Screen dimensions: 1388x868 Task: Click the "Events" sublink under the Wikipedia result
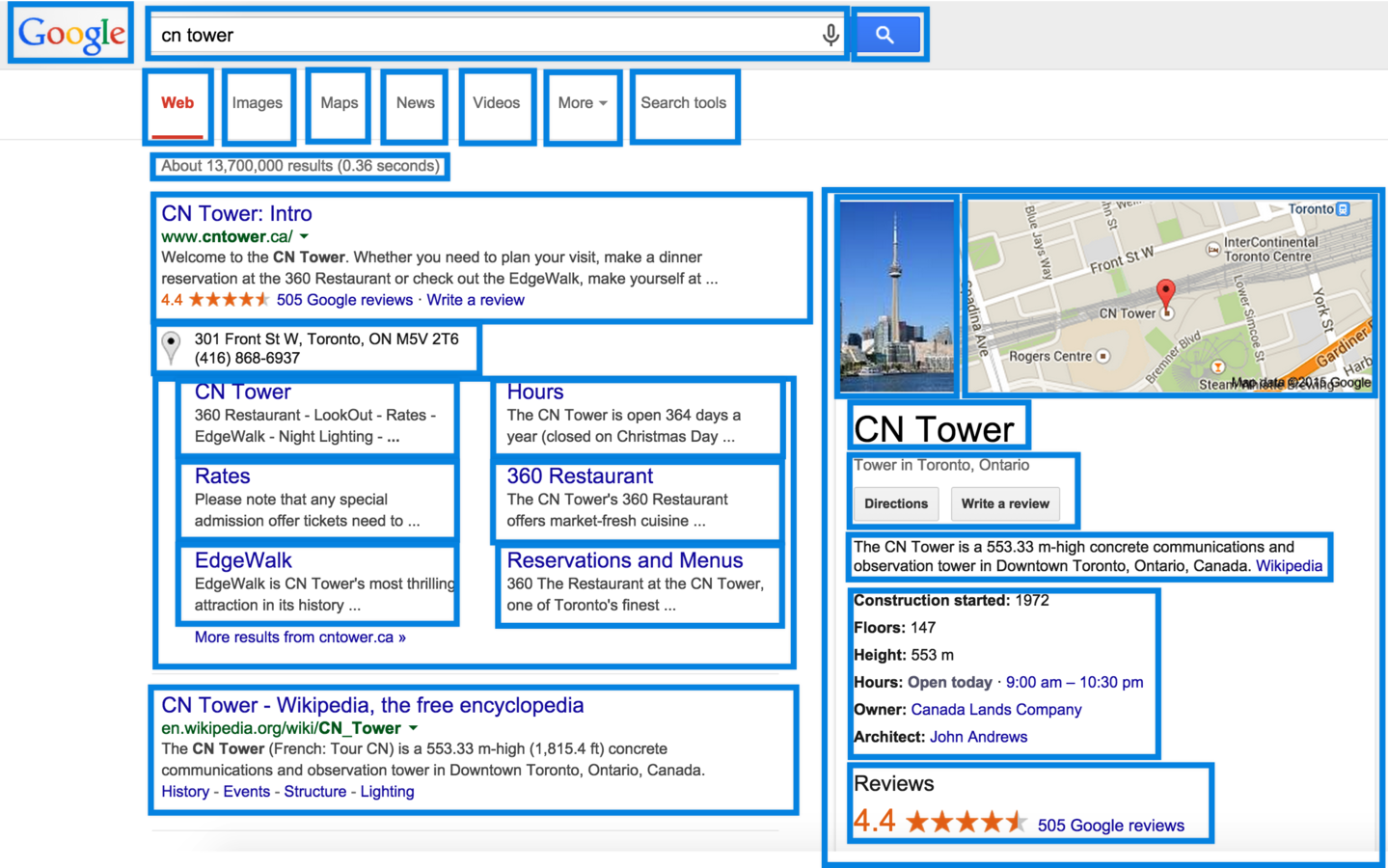[x=247, y=792]
